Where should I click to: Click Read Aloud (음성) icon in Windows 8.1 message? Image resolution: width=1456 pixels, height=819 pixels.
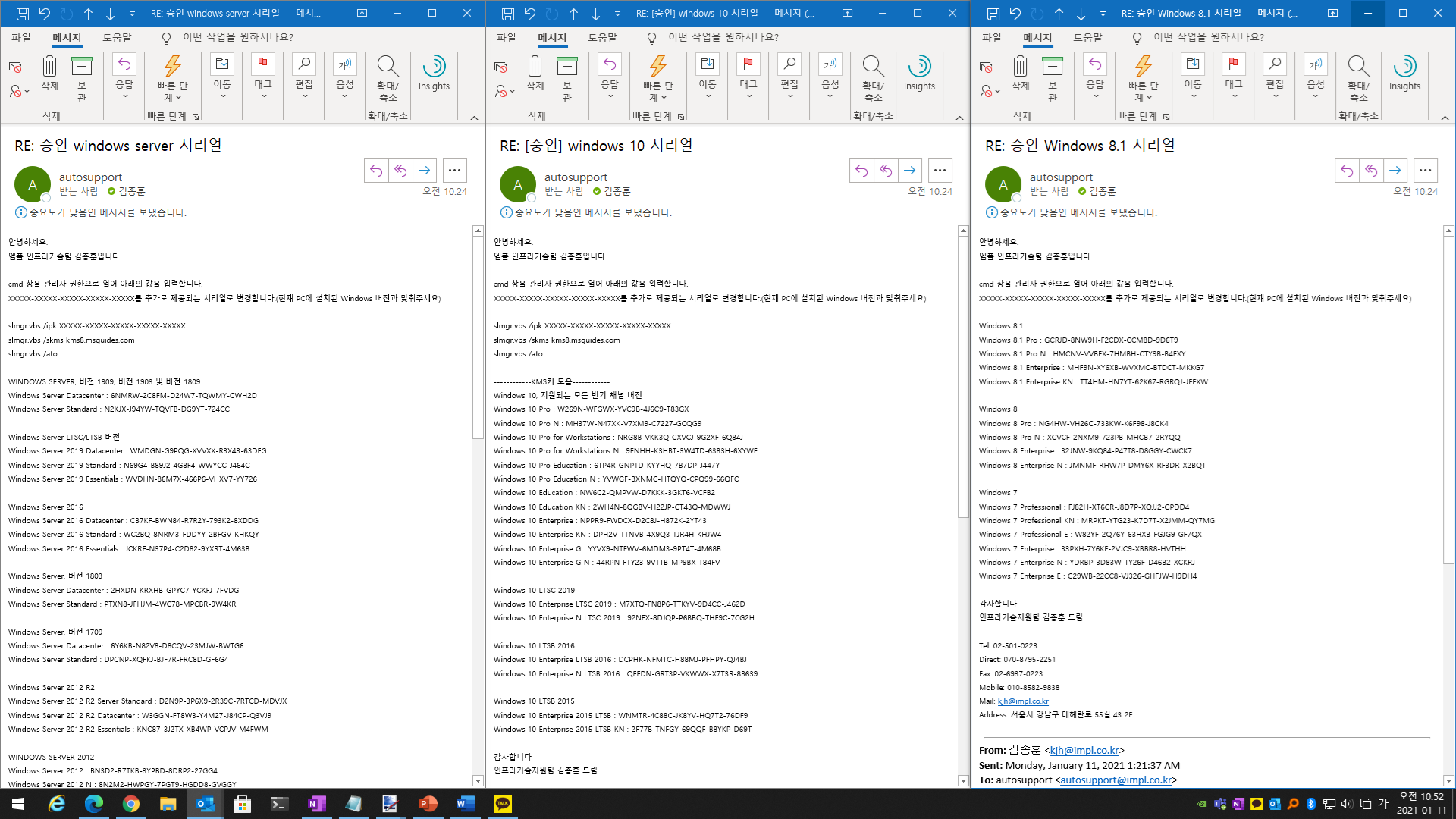tap(1315, 65)
